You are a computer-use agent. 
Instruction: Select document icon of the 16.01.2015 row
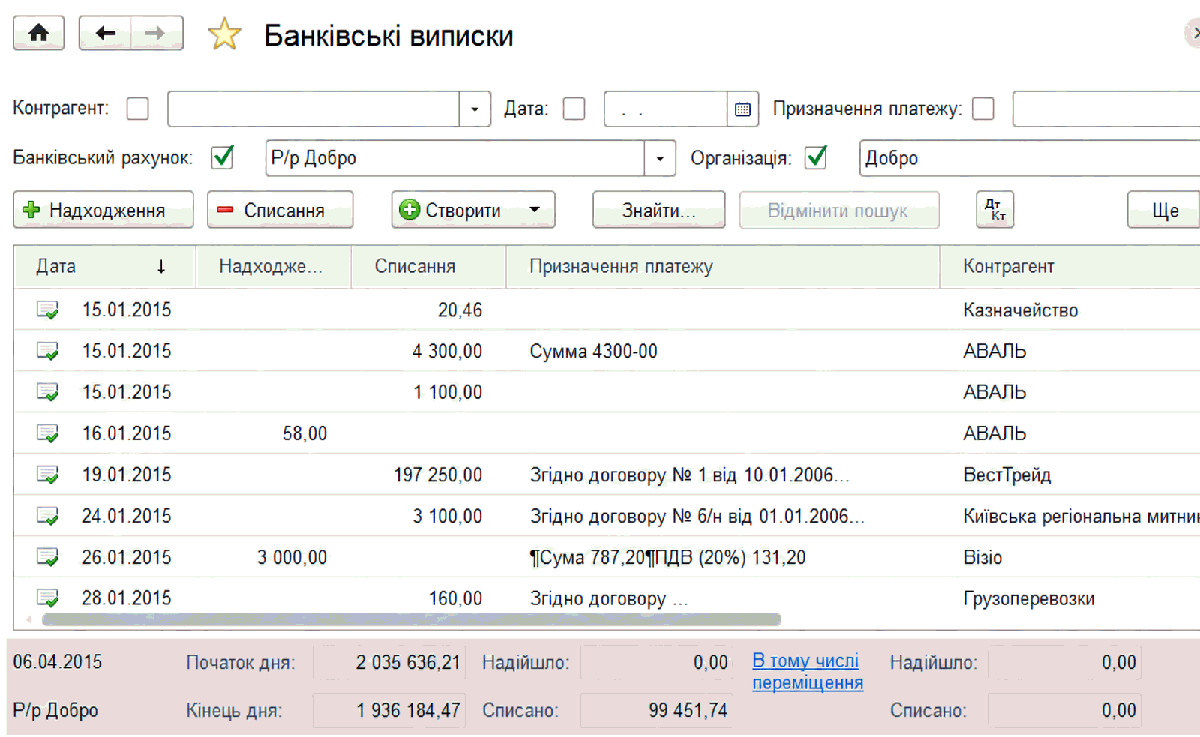(x=47, y=433)
